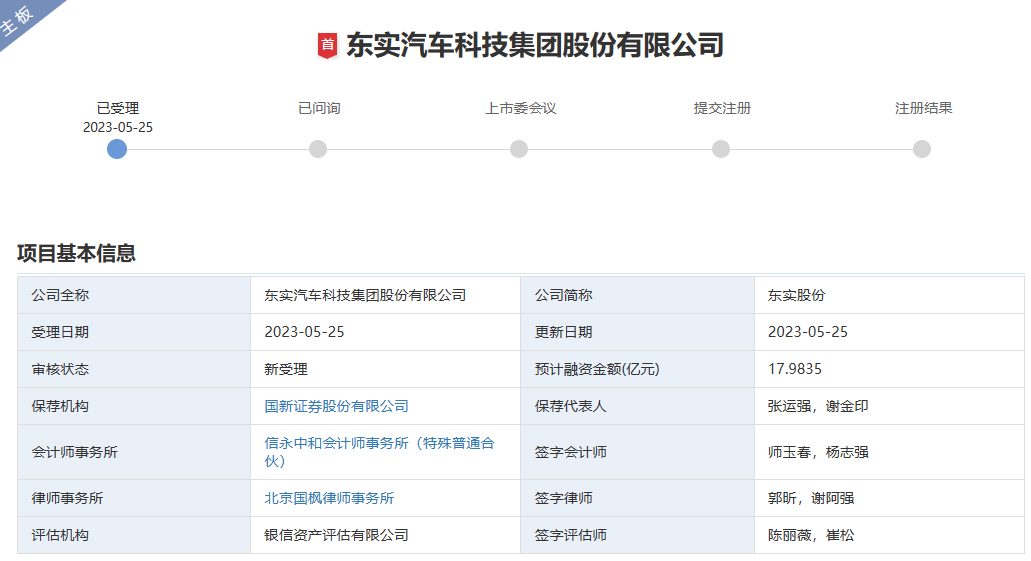The image size is (1031, 561).
Task: Click the 保荐机构 label cell
Action: pos(134,406)
